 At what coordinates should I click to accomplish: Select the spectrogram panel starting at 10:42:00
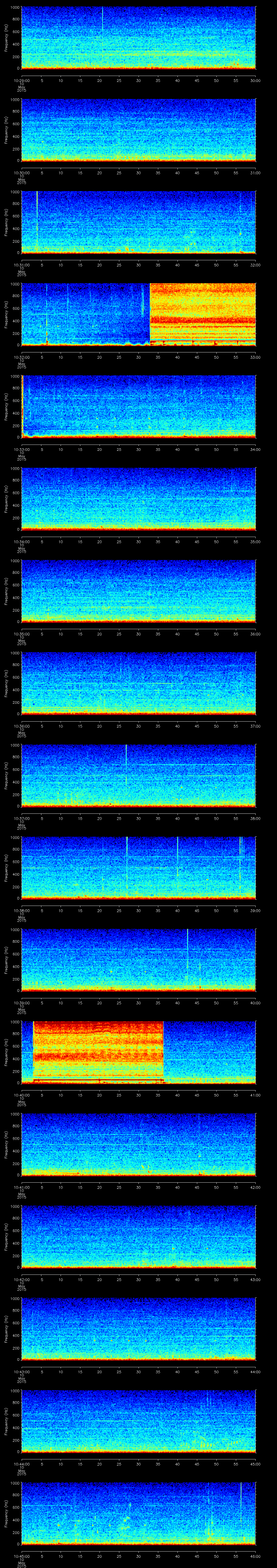tap(138, 1237)
